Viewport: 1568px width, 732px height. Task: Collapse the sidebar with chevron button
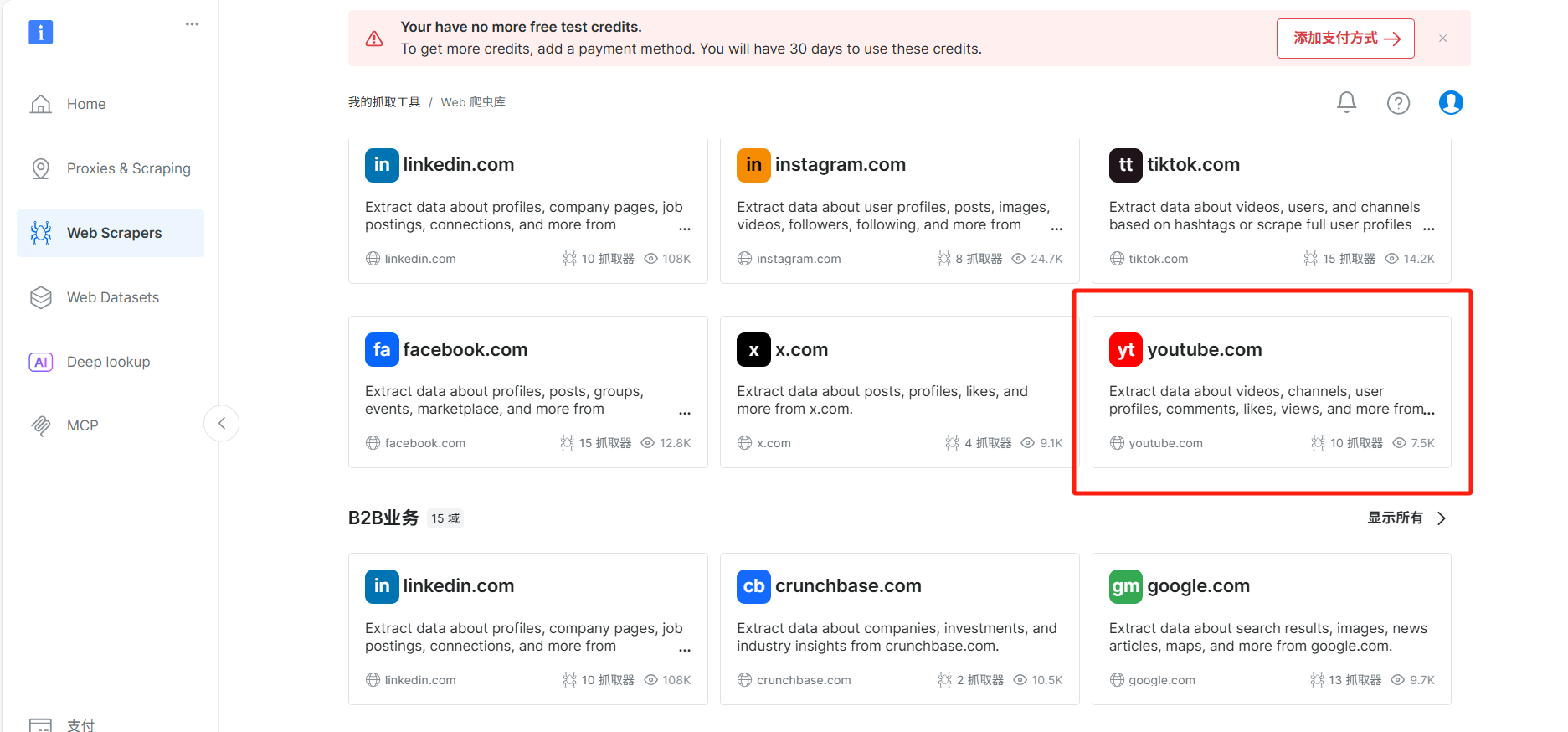pos(221,423)
